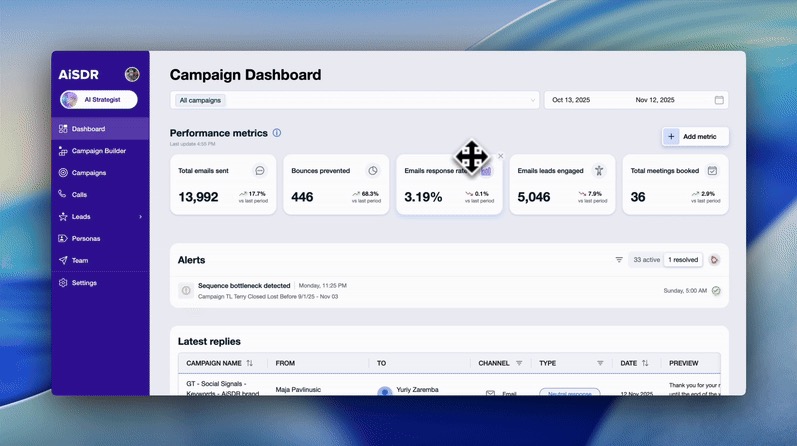
Task: Click the user profile avatar in sidebar
Action: pos(132,75)
